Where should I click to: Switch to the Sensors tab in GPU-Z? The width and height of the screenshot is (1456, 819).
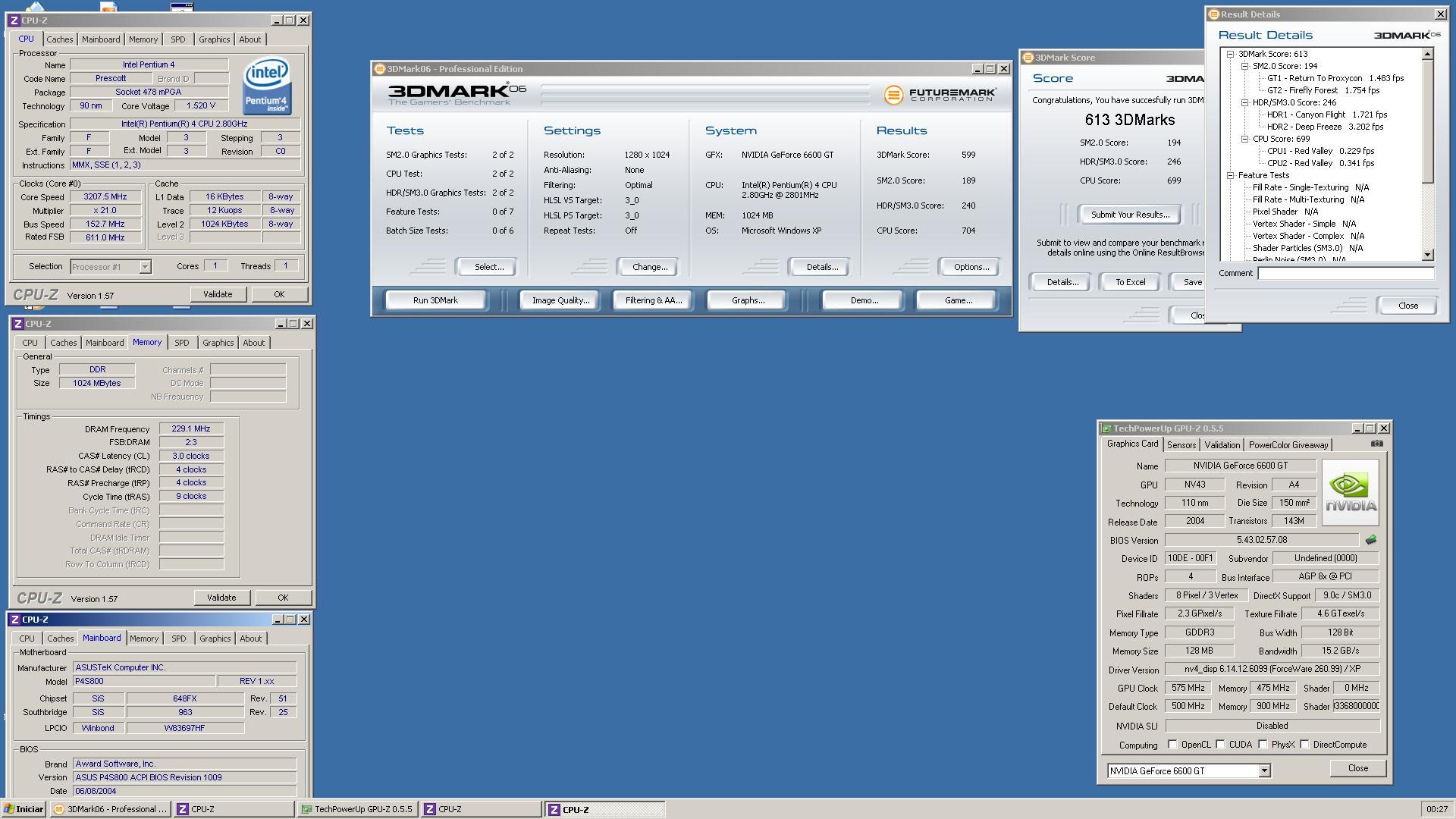click(1181, 445)
